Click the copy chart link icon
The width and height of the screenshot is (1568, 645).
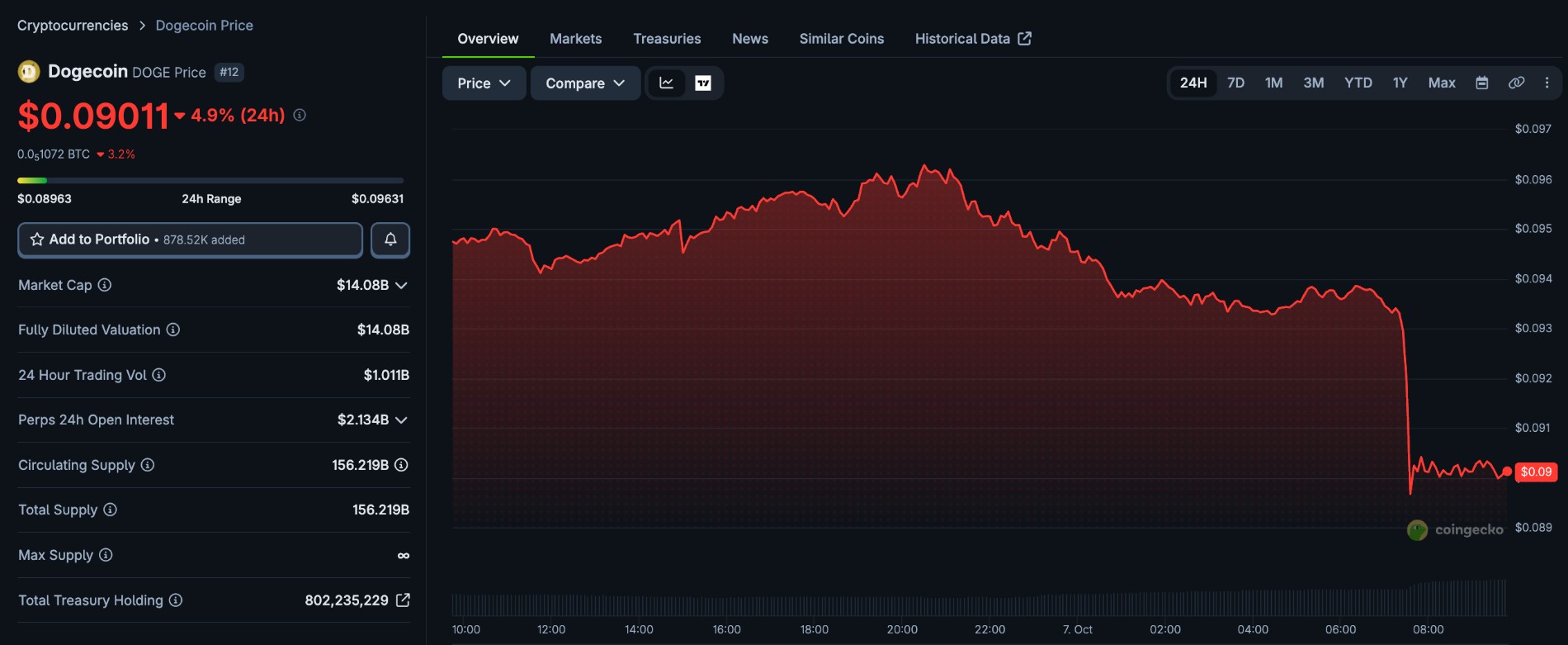tap(1516, 83)
